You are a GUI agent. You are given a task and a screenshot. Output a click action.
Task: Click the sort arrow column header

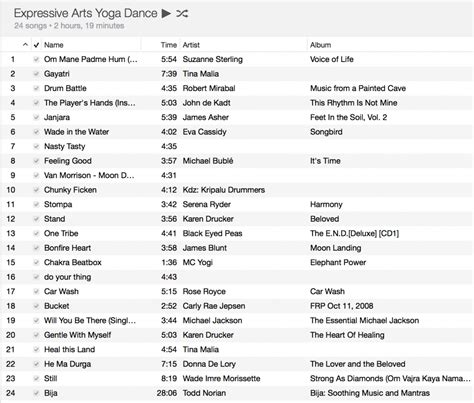coord(25,45)
